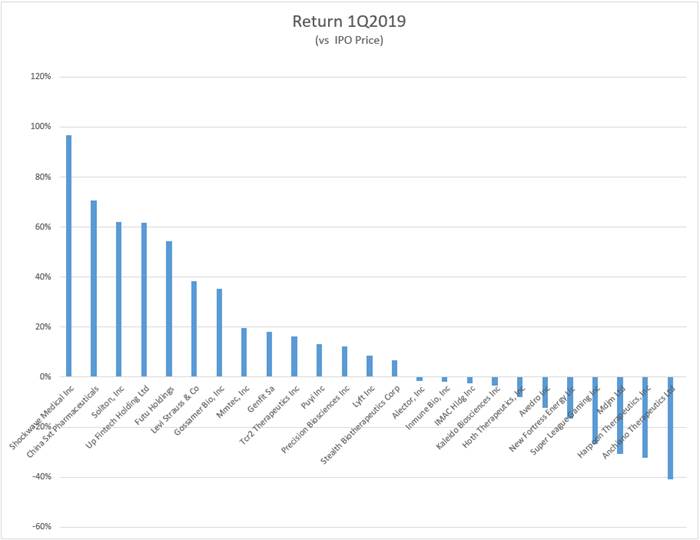Click the 0% axis label
The width and height of the screenshot is (700, 540).
click(46, 377)
